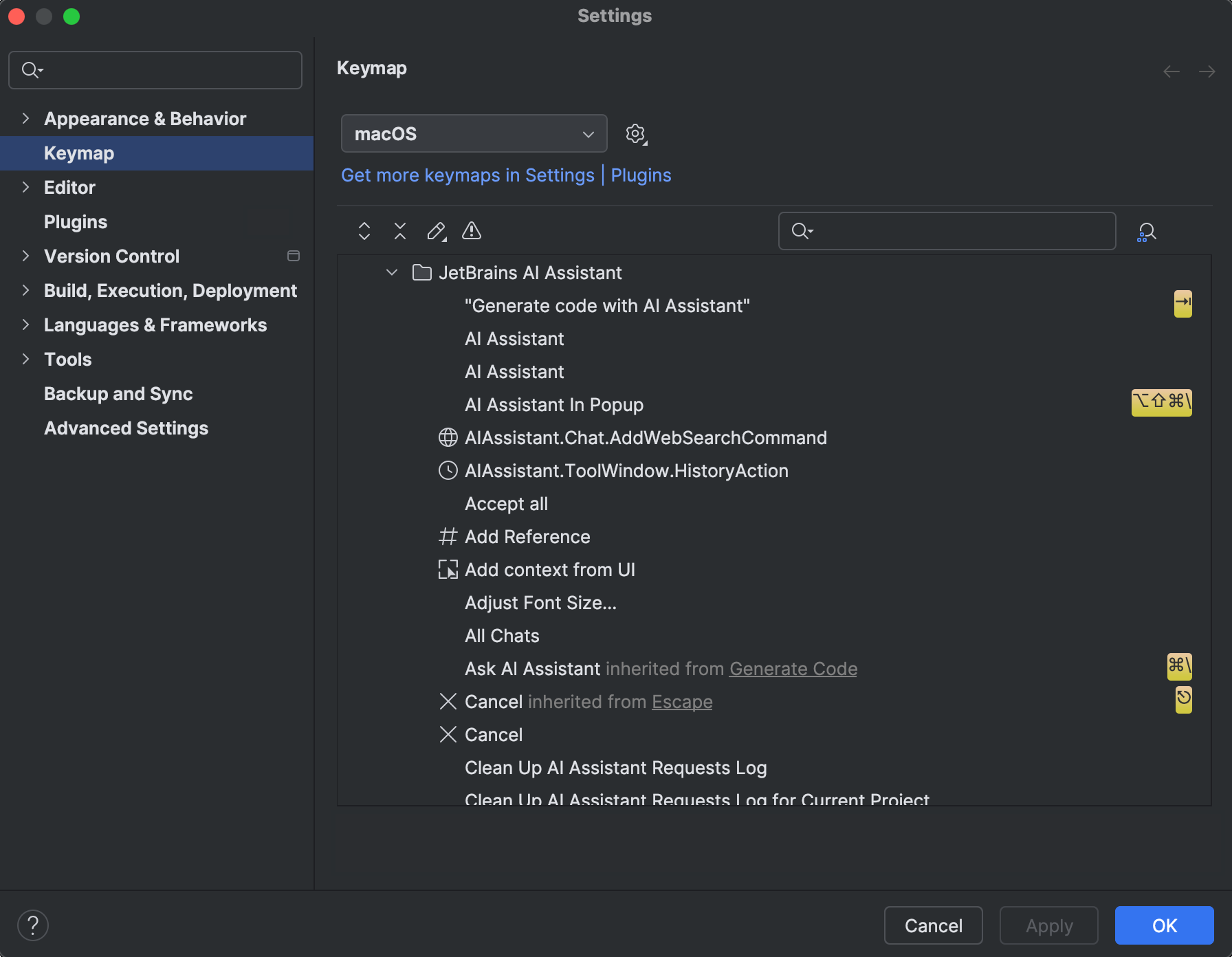Expand the Version Control section
The height and width of the screenshot is (957, 1232).
[25, 256]
